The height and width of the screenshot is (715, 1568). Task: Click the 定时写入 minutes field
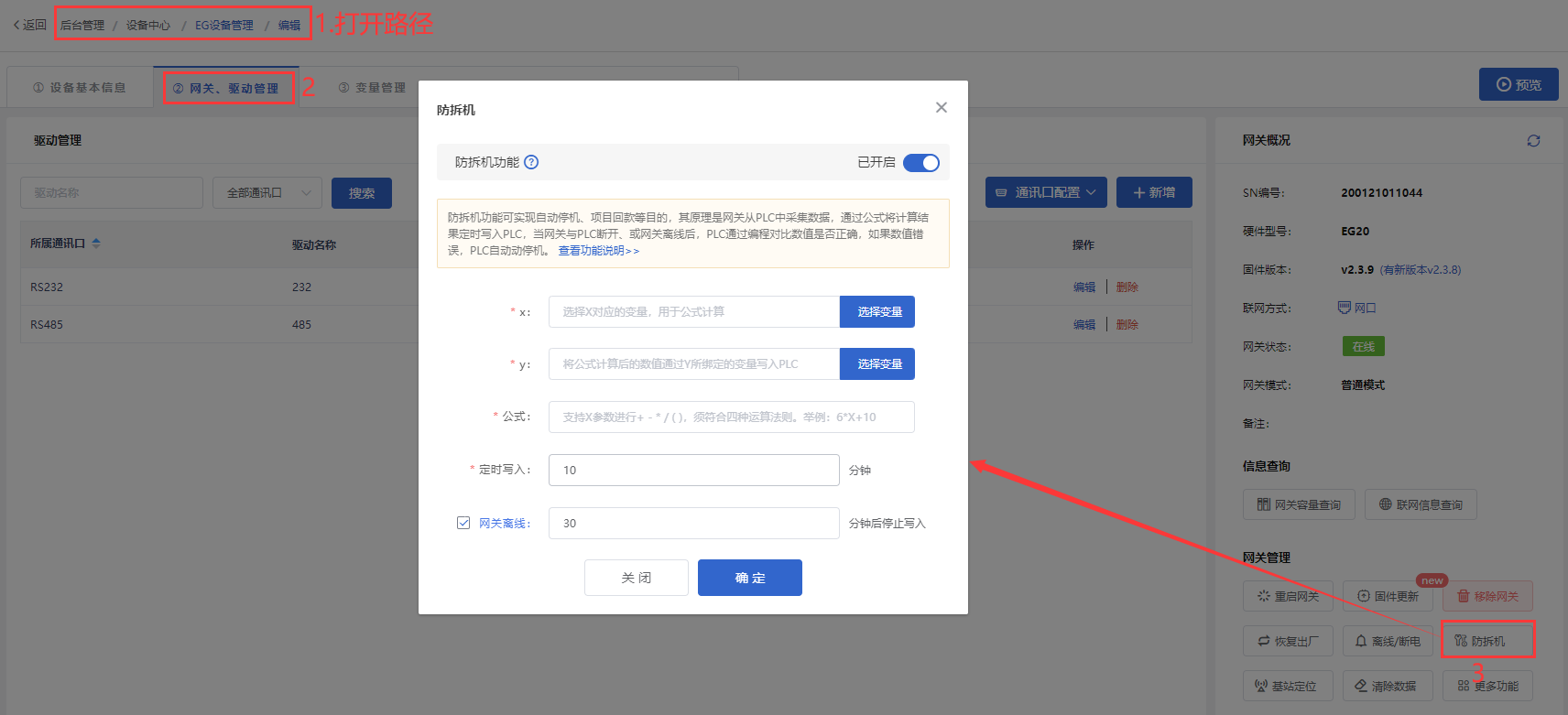[x=693, y=470]
